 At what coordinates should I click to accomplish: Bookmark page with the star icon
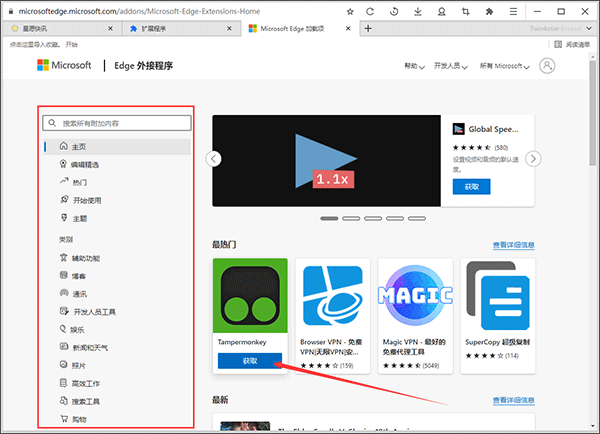[x=348, y=9]
